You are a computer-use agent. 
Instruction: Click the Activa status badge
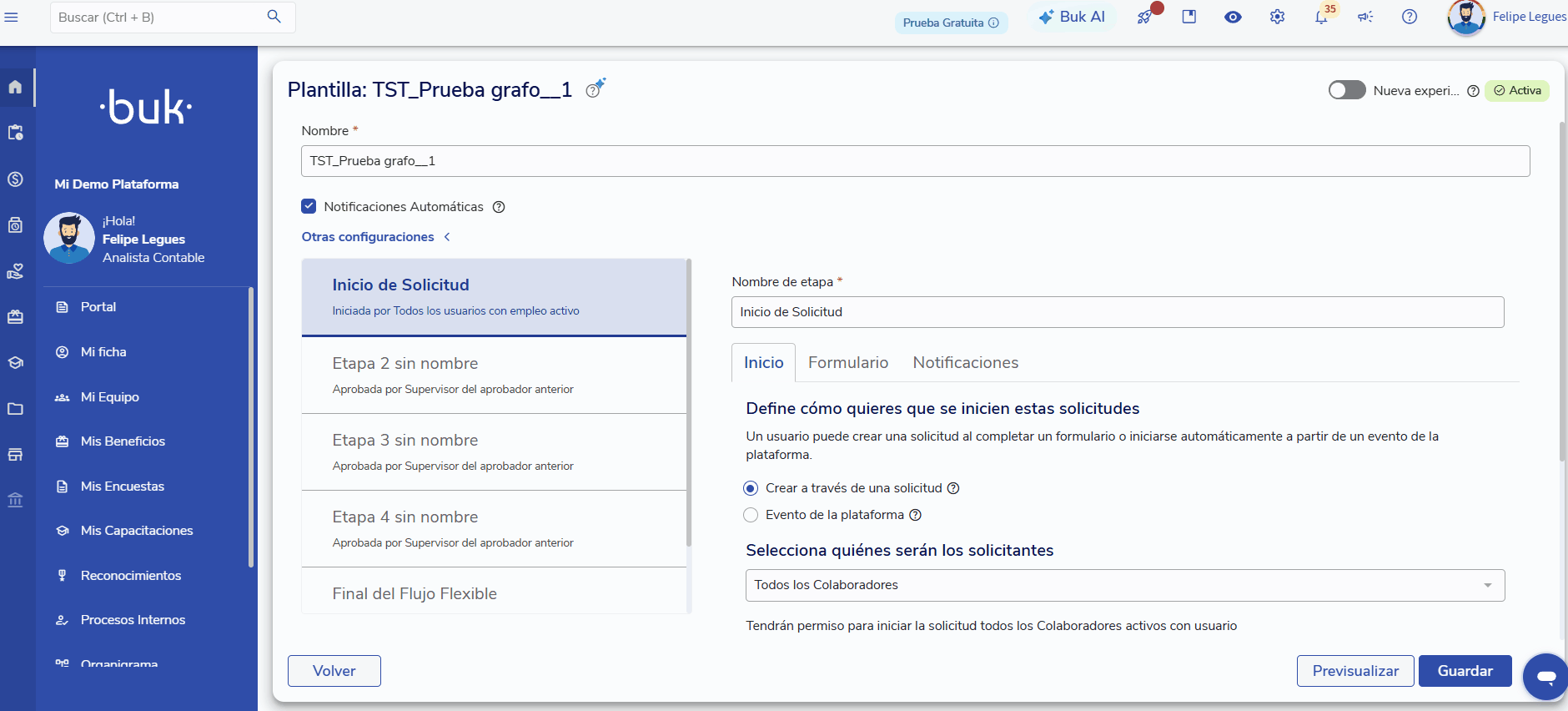1517,90
